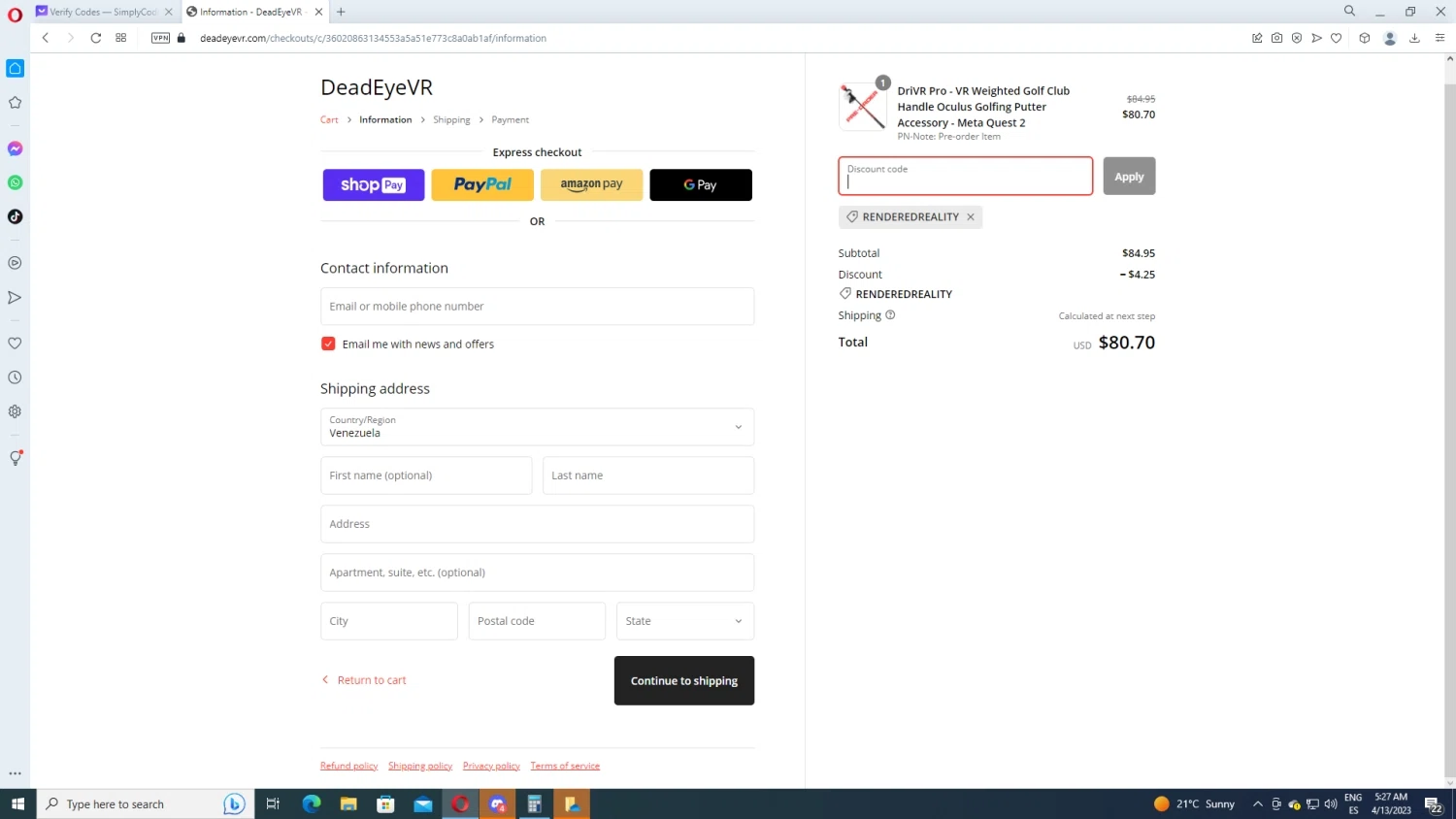Screen dimensions: 1456x819
Task: Continue to shipping
Action: point(684,680)
